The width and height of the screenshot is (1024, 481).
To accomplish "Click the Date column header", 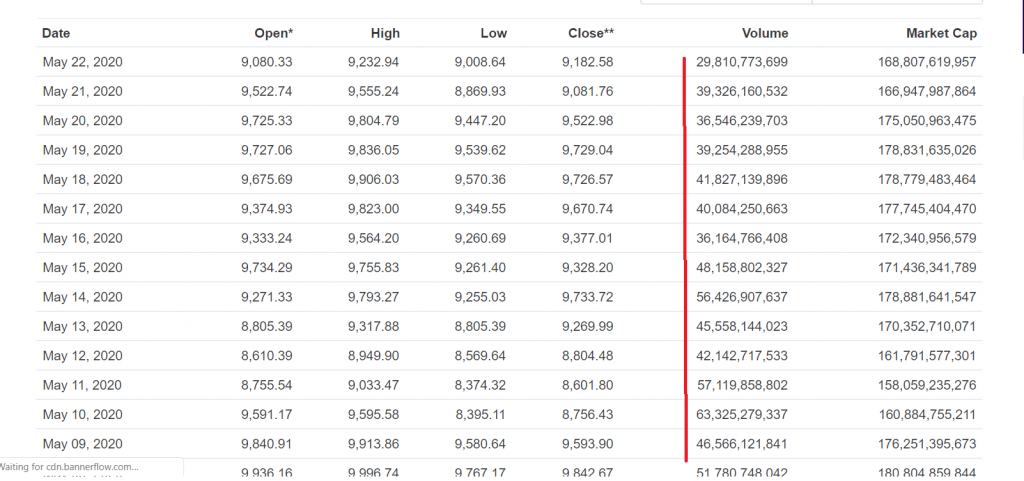I will 56,33.
